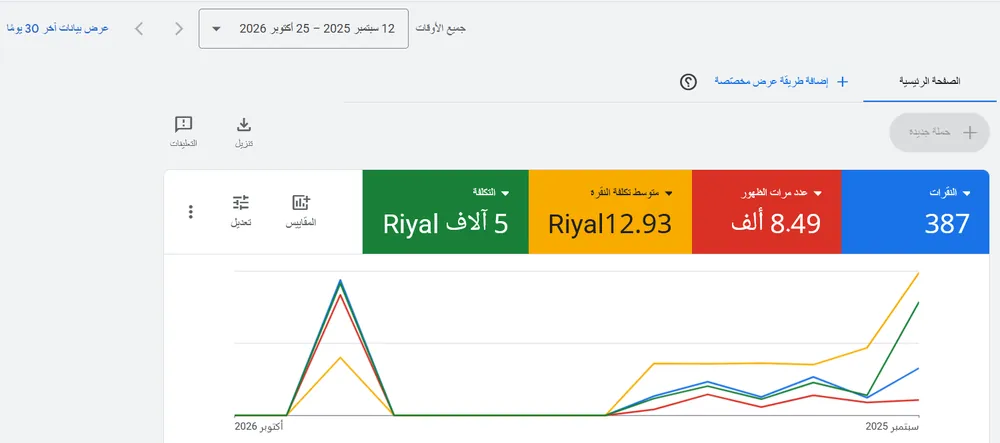Viewport: 1000px width, 443px height.
Task: Expand the average CPC (متوسط تكلفة النقرة) dropdown
Action: pyautogui.click(x=669, y=192)
